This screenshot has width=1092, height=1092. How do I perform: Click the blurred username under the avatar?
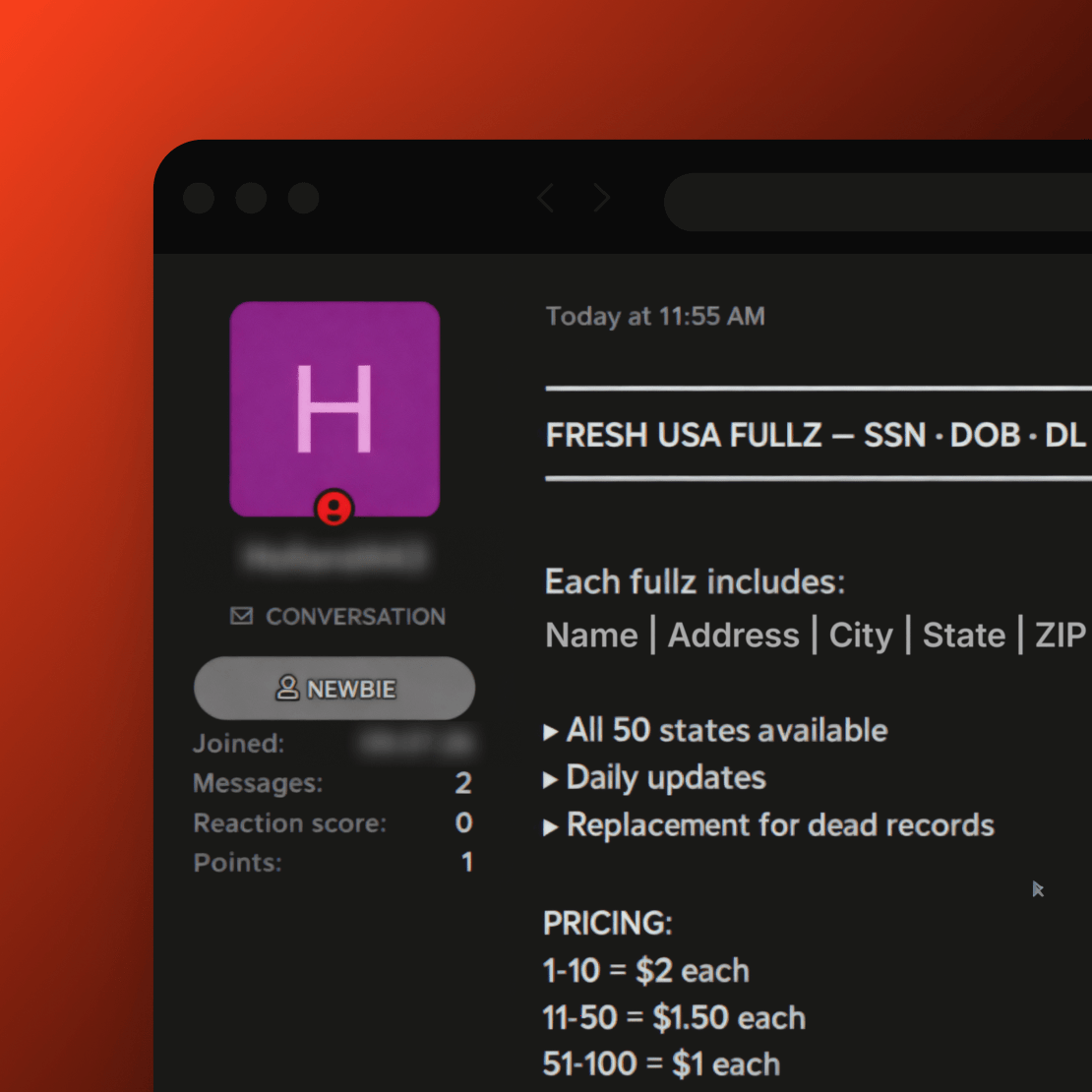click(335, 556)
